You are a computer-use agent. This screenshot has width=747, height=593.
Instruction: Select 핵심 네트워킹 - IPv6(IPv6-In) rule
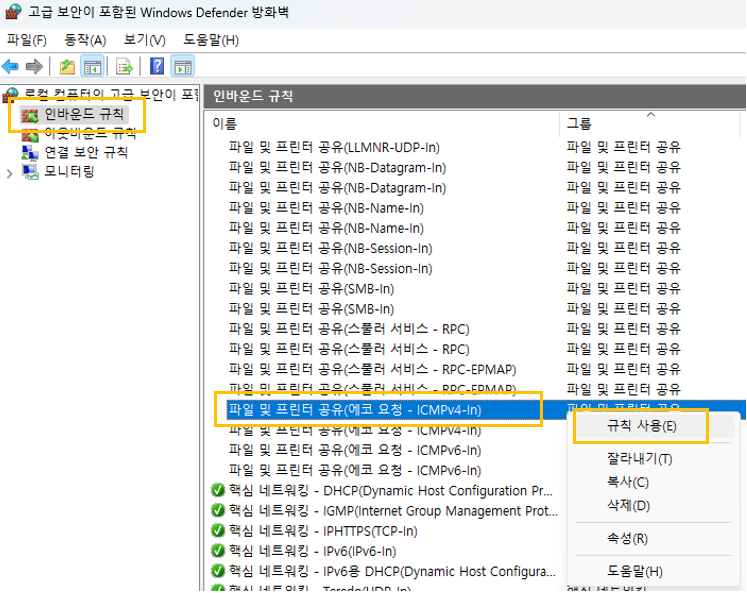point(313,551)
